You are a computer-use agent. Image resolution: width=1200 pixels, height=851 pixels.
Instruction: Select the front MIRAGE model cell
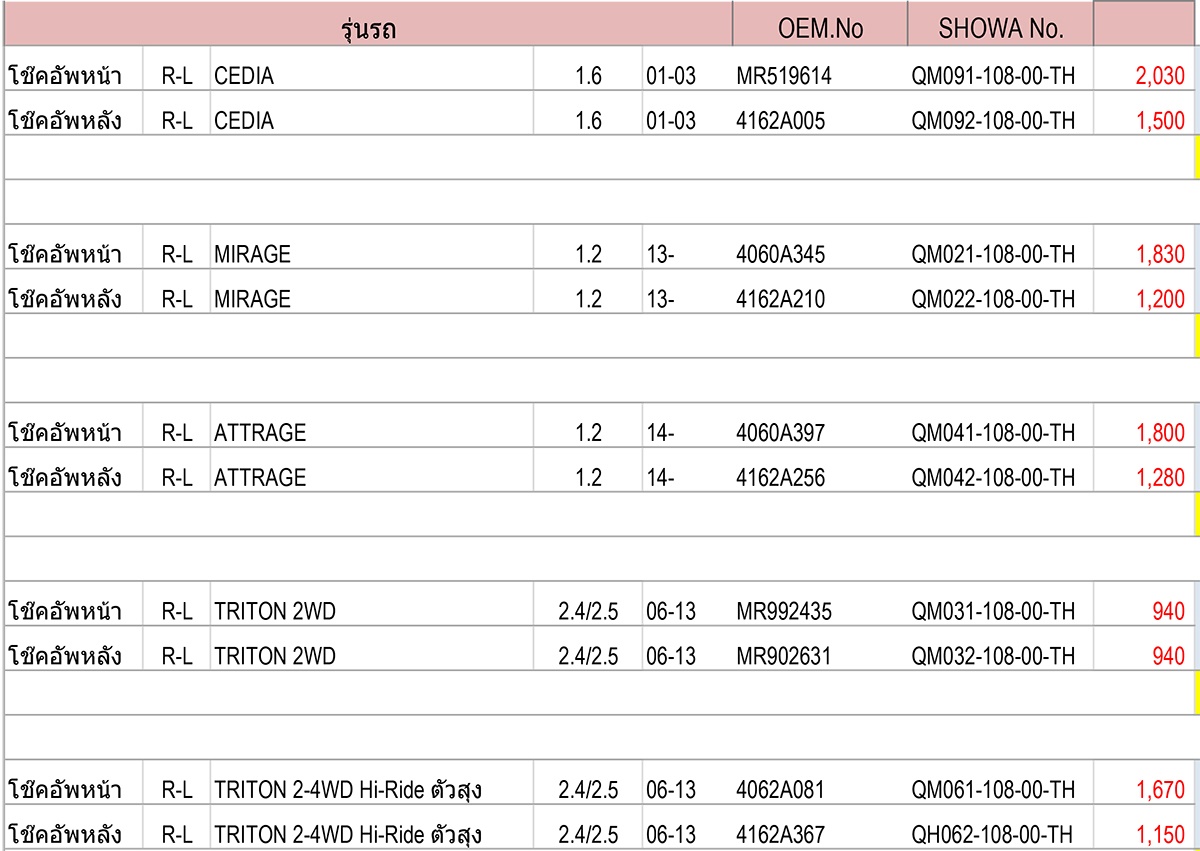tap(371, 254)
